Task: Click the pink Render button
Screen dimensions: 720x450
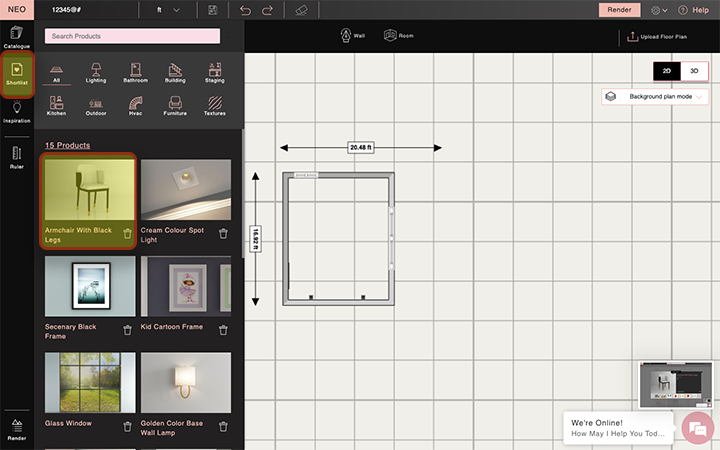Action: tap(619, 10)
